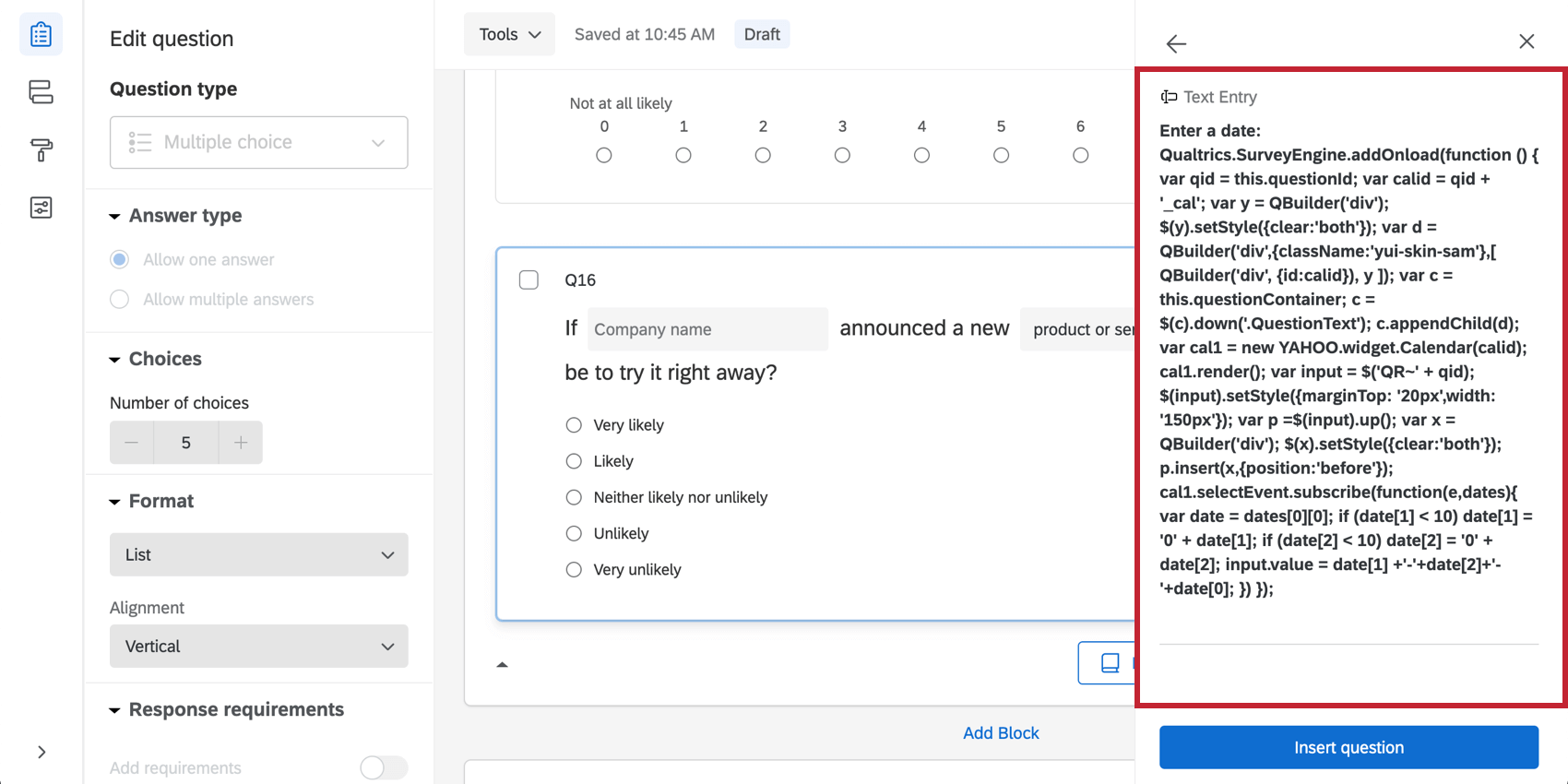This screenshot has height=784, width=1568.
Task: Open the Look and feel paint roller icon
Action: 41,149
